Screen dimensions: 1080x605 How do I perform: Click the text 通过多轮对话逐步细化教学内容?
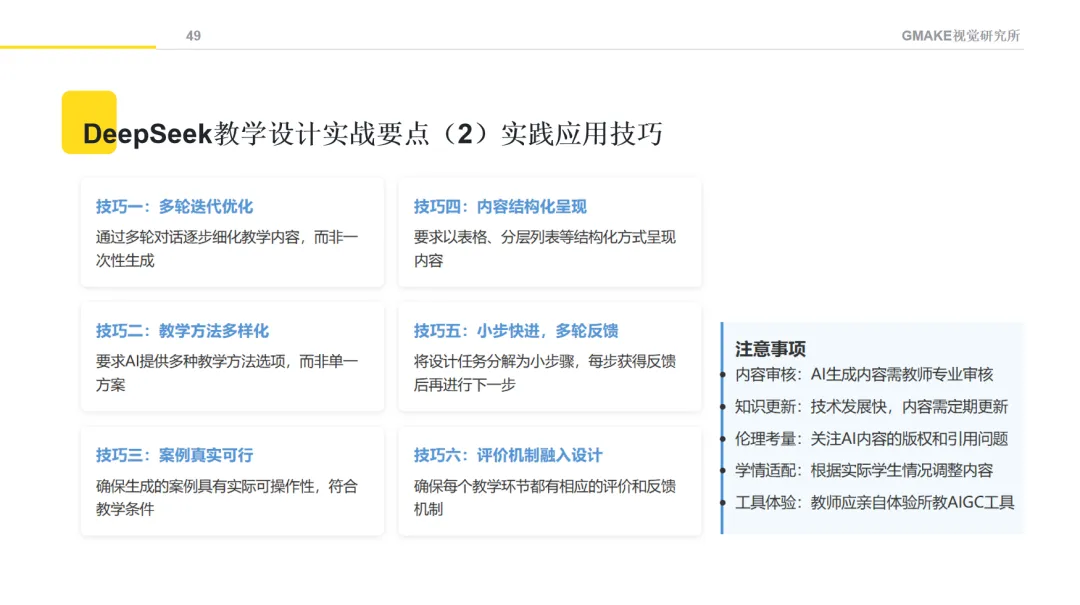coord(198,238)
